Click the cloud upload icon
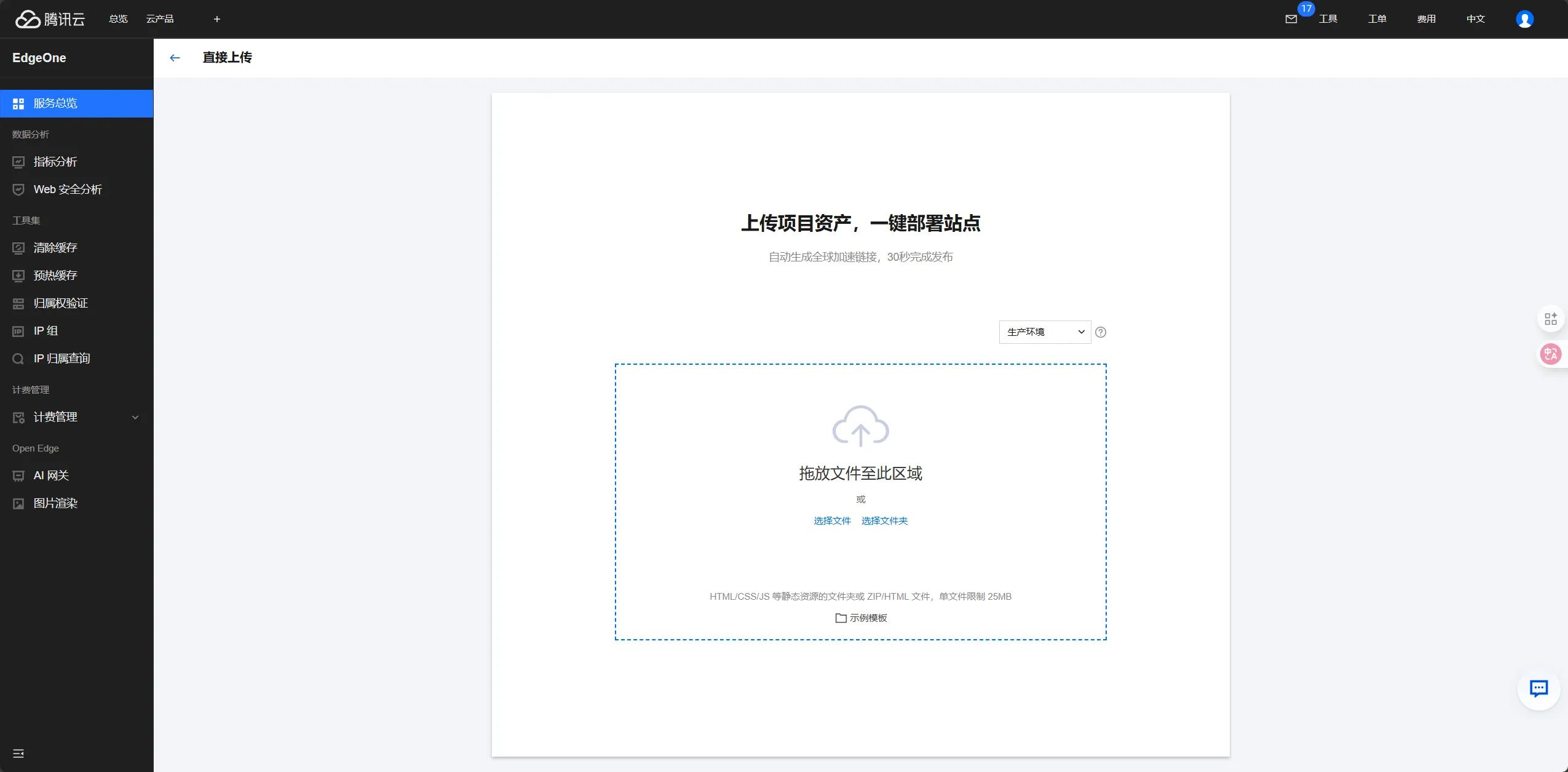This screenshot has height=772, width=1568. pos(860,426)
